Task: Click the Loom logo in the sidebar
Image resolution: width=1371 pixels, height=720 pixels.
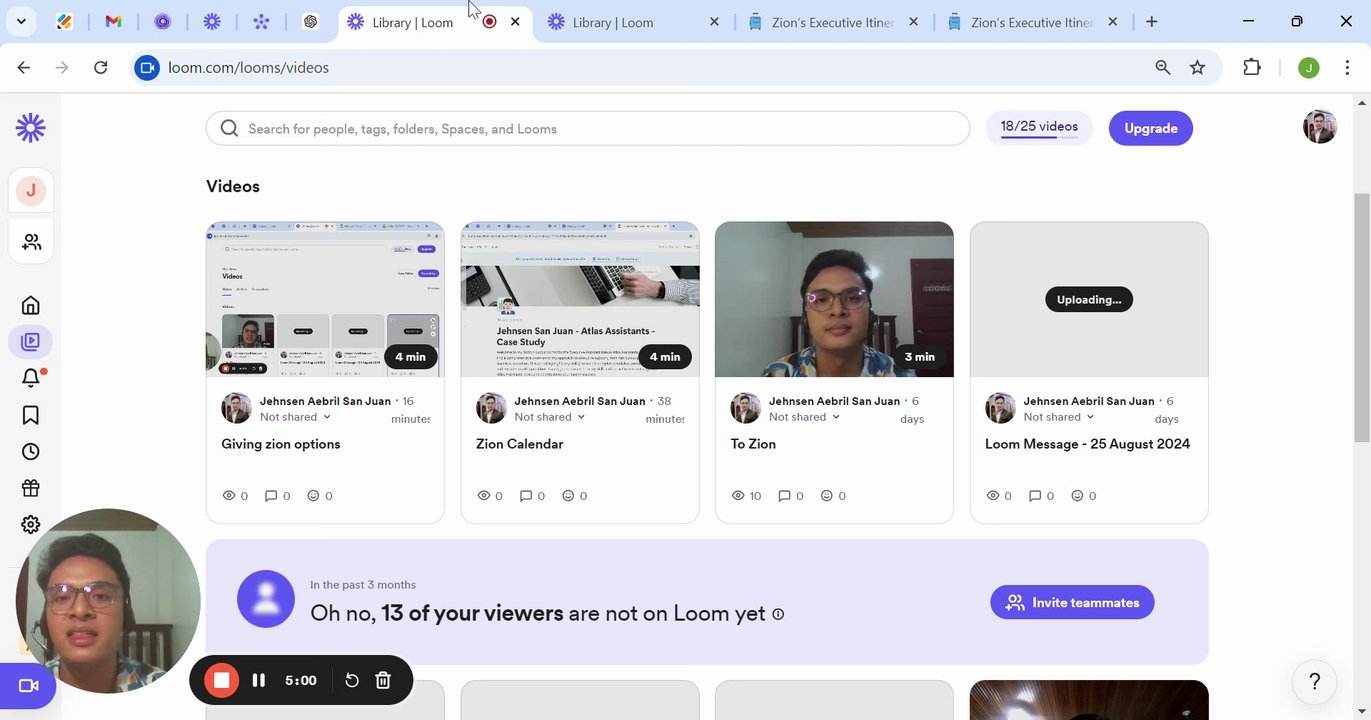Action: (x=31, y=128)
